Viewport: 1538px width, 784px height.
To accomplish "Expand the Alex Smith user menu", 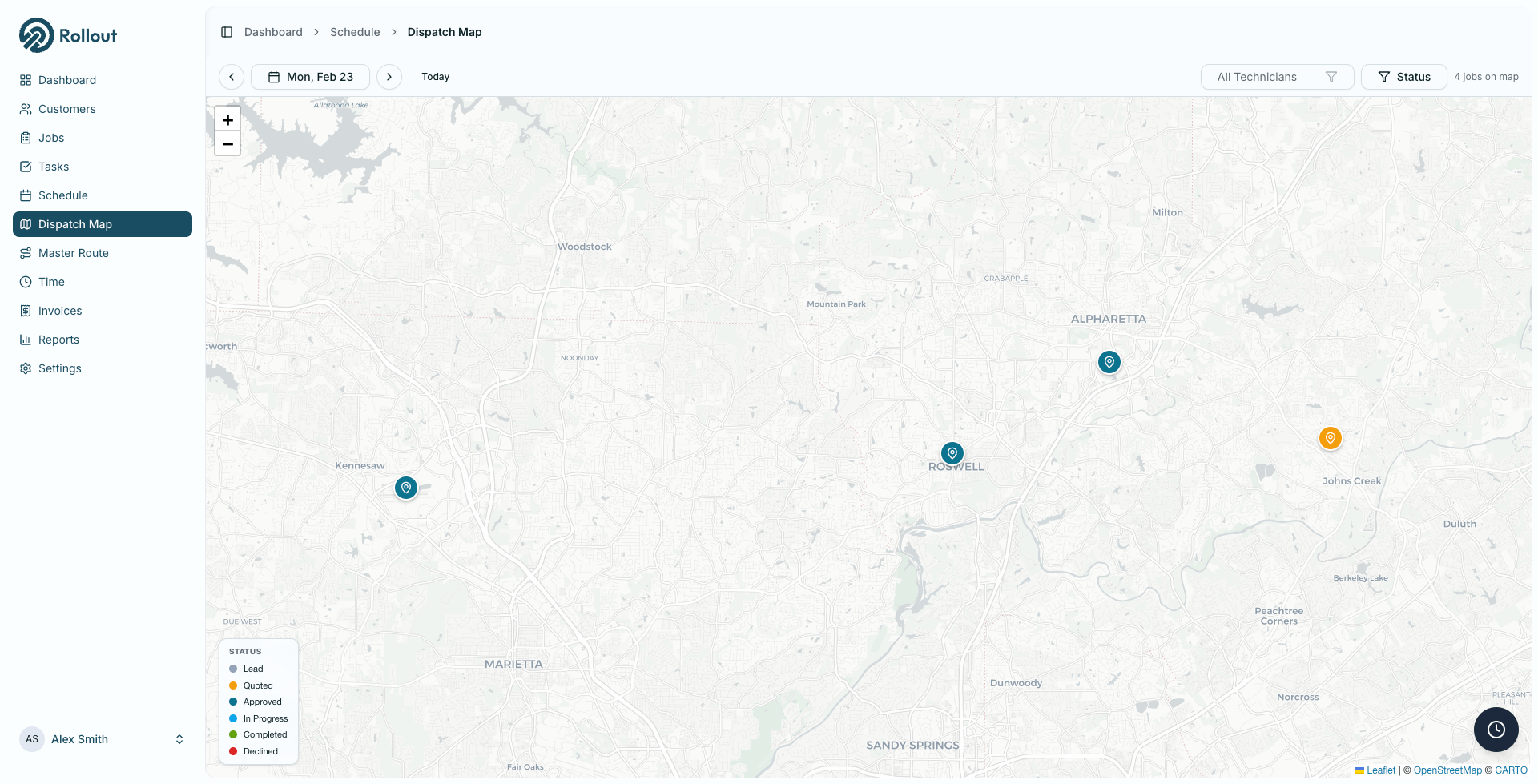I will 103,739.
